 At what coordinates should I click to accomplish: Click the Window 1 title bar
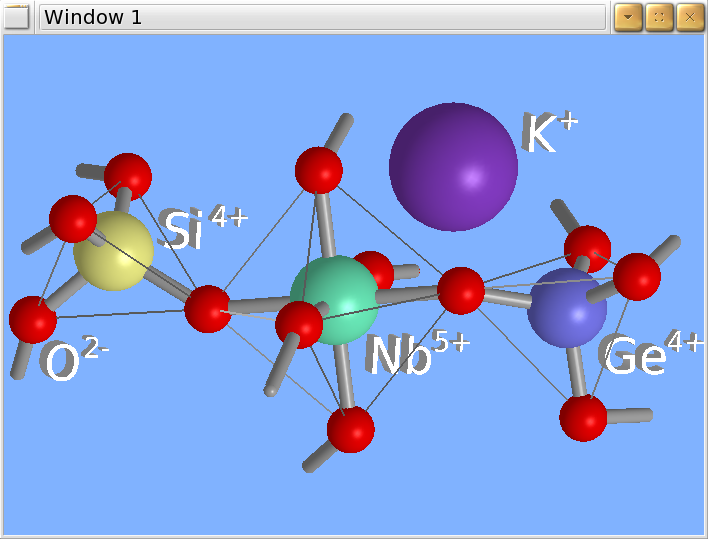[x=322, y=17]
